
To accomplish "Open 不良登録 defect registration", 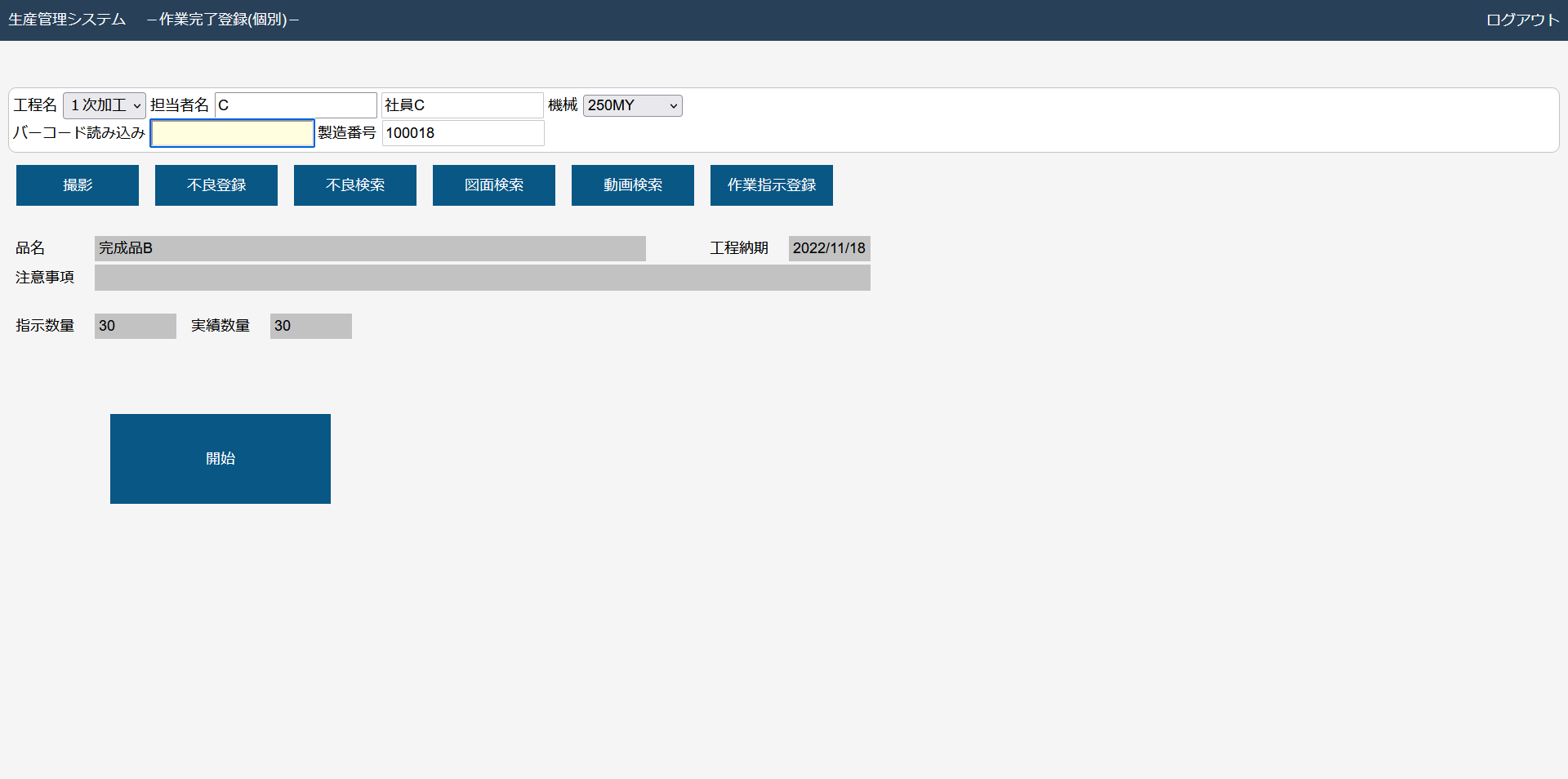I will pos(216,185).
